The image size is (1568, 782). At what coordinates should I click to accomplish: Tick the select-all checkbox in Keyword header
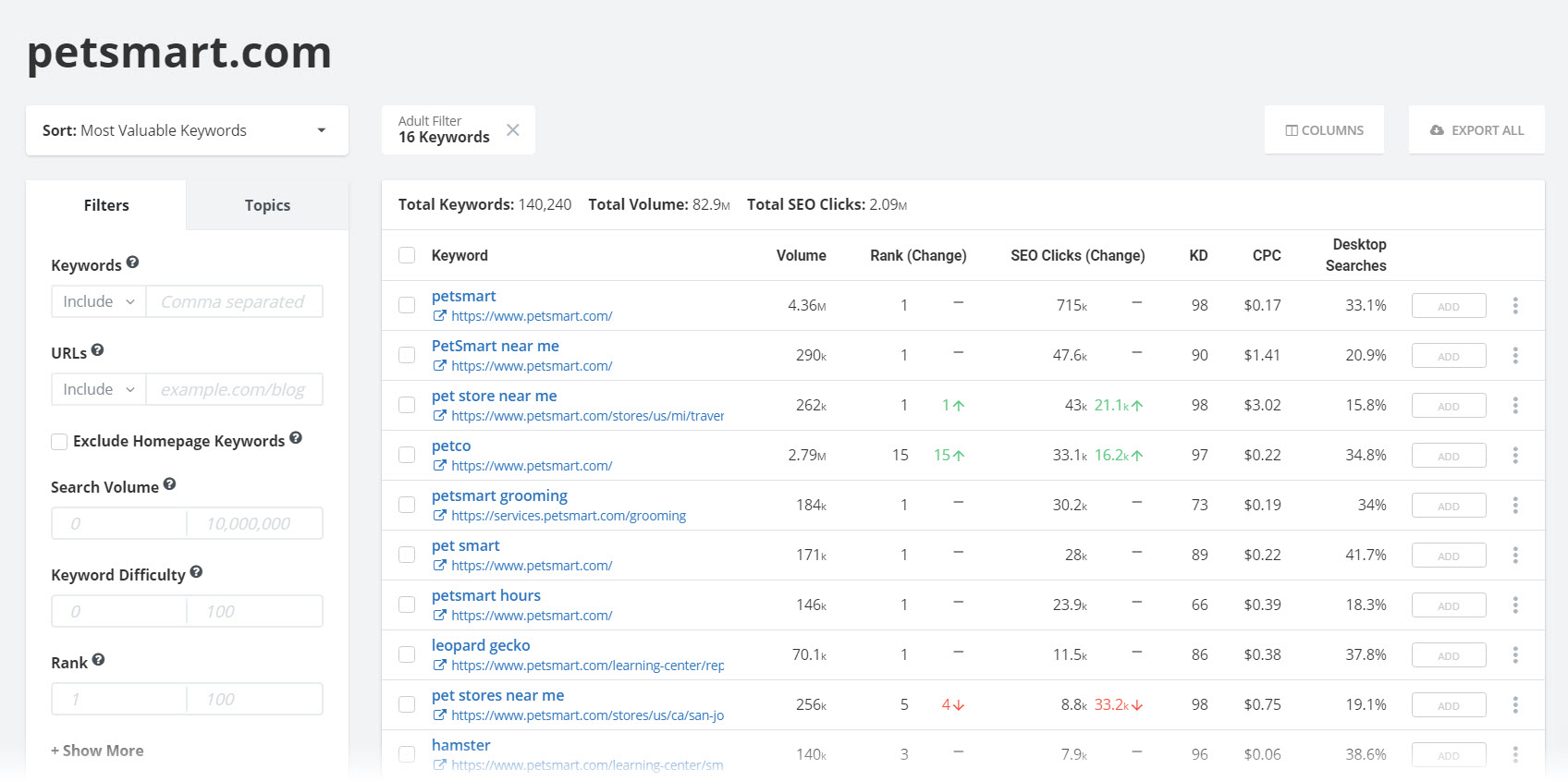point(407,255)
